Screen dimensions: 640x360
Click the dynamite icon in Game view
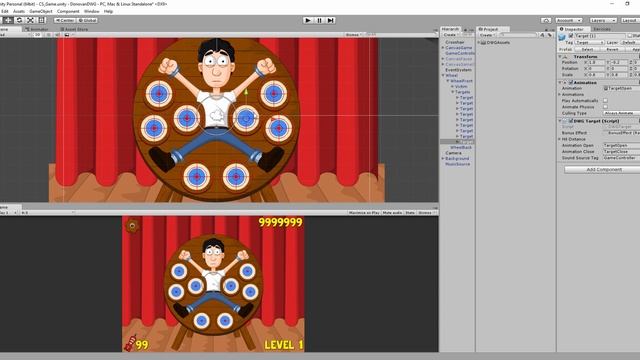pyautogui.click(x=130, y=344)
